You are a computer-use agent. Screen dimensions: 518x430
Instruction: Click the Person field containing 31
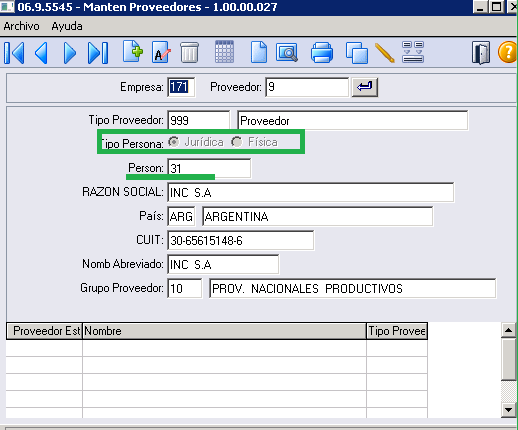pos(209,168)
